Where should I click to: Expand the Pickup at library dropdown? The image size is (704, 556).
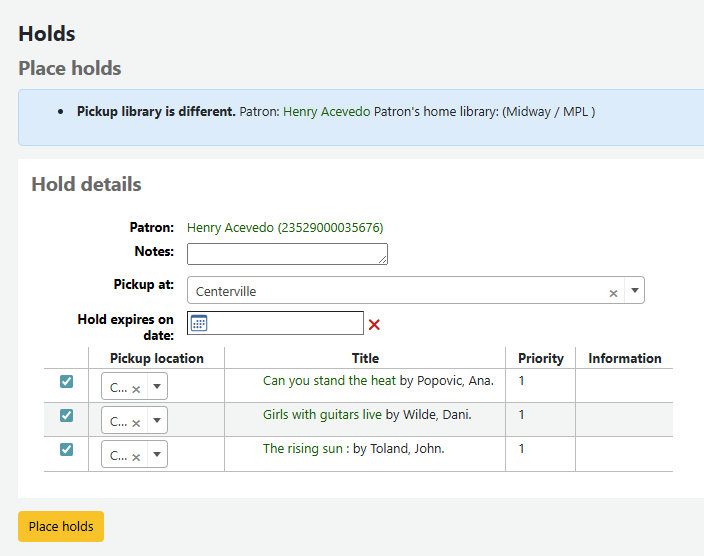[633, 291]
